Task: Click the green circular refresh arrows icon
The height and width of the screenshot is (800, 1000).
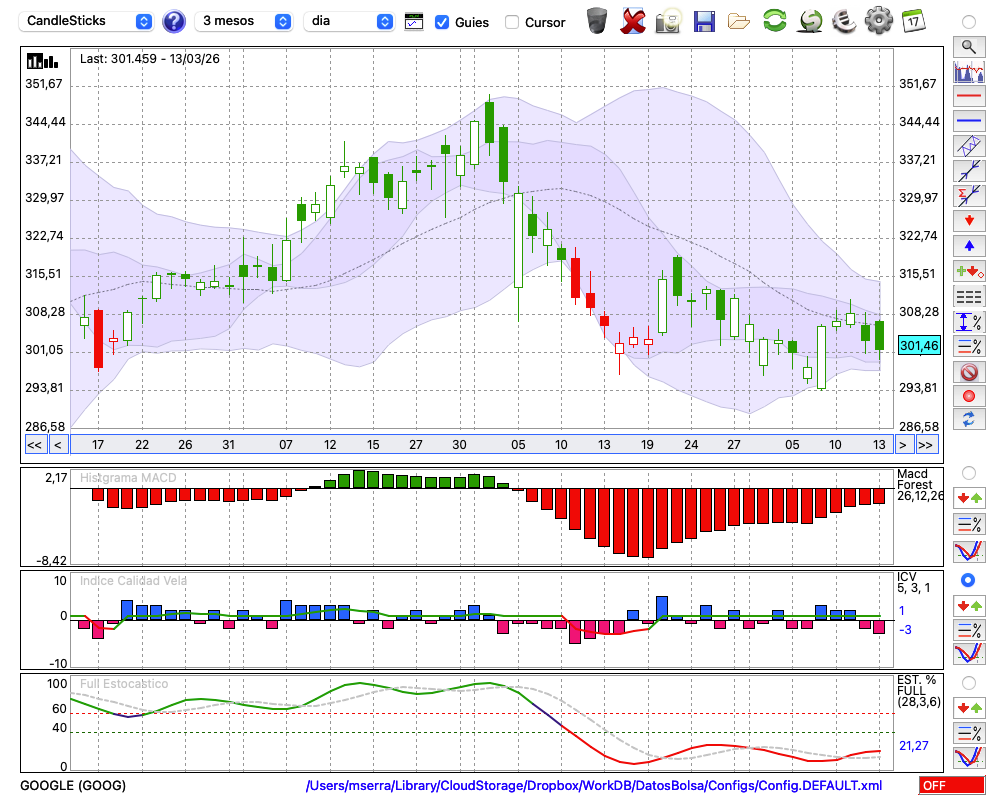Action: pyautogui.click(x=774, y=21)
